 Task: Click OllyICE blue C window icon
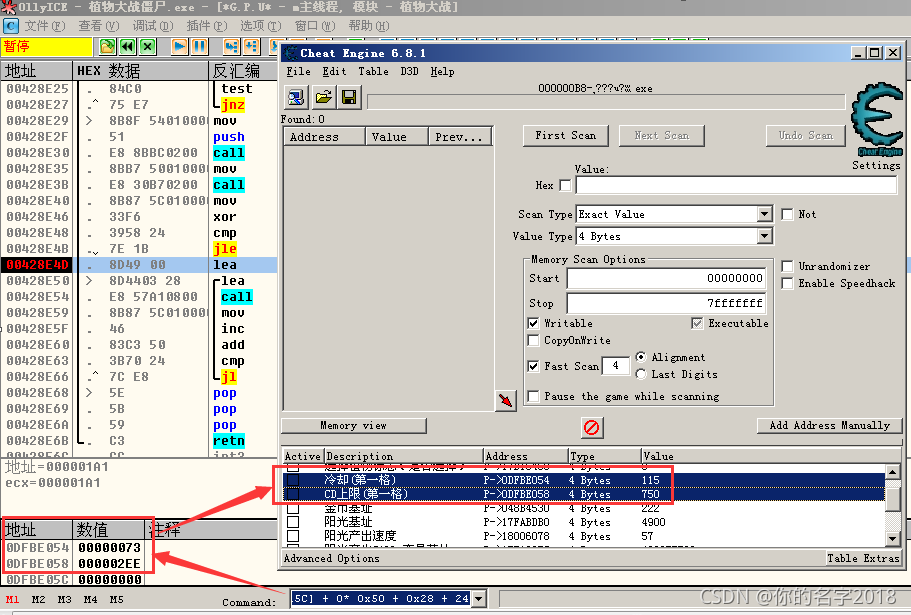11,26
